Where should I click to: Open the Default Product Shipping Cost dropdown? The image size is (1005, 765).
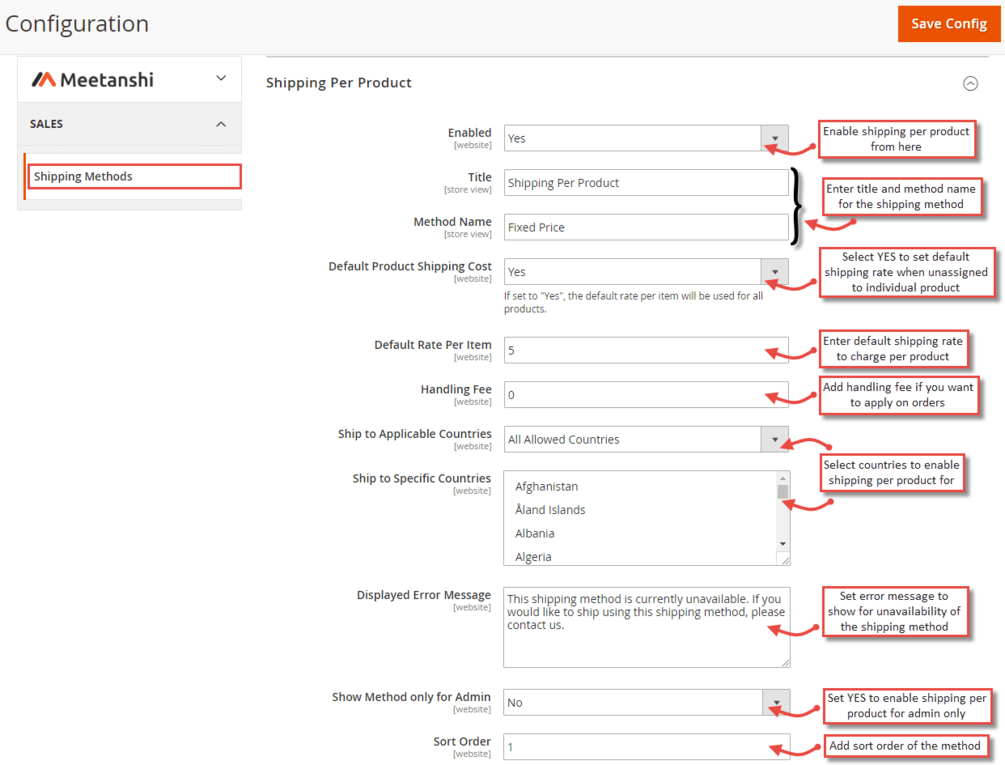pos(646,272)
